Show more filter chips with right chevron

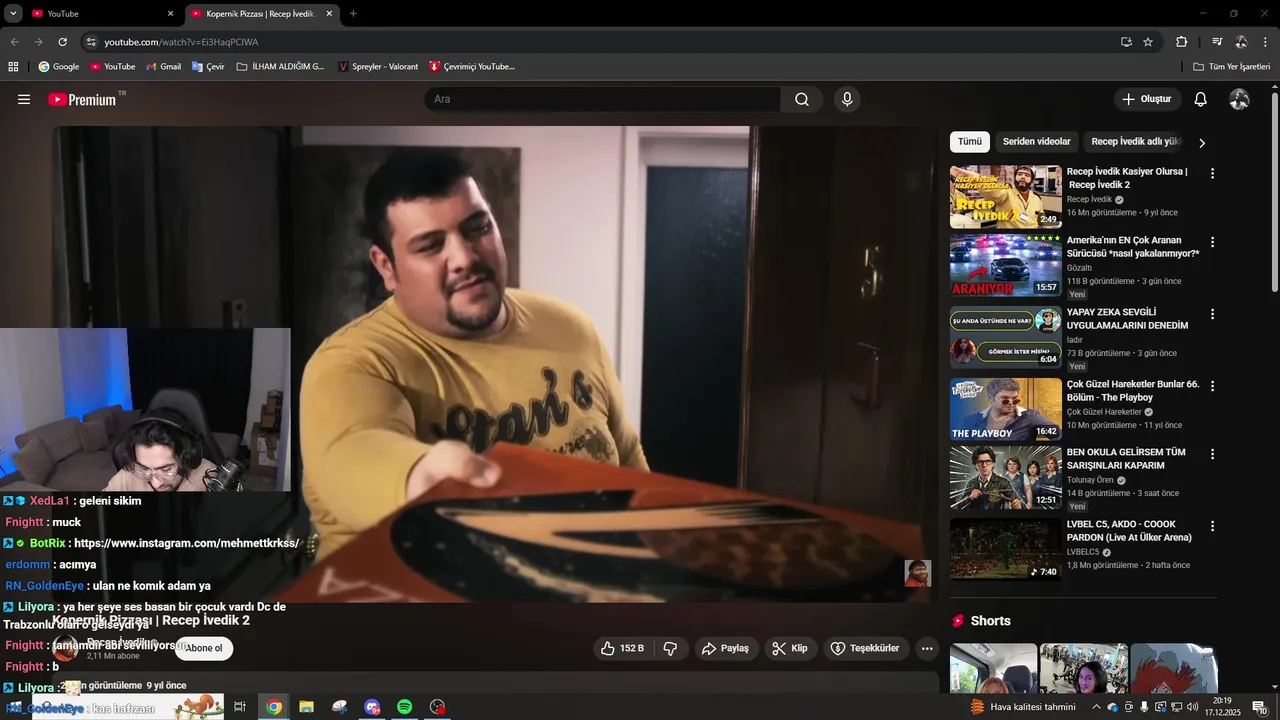tap(1202, 143)
